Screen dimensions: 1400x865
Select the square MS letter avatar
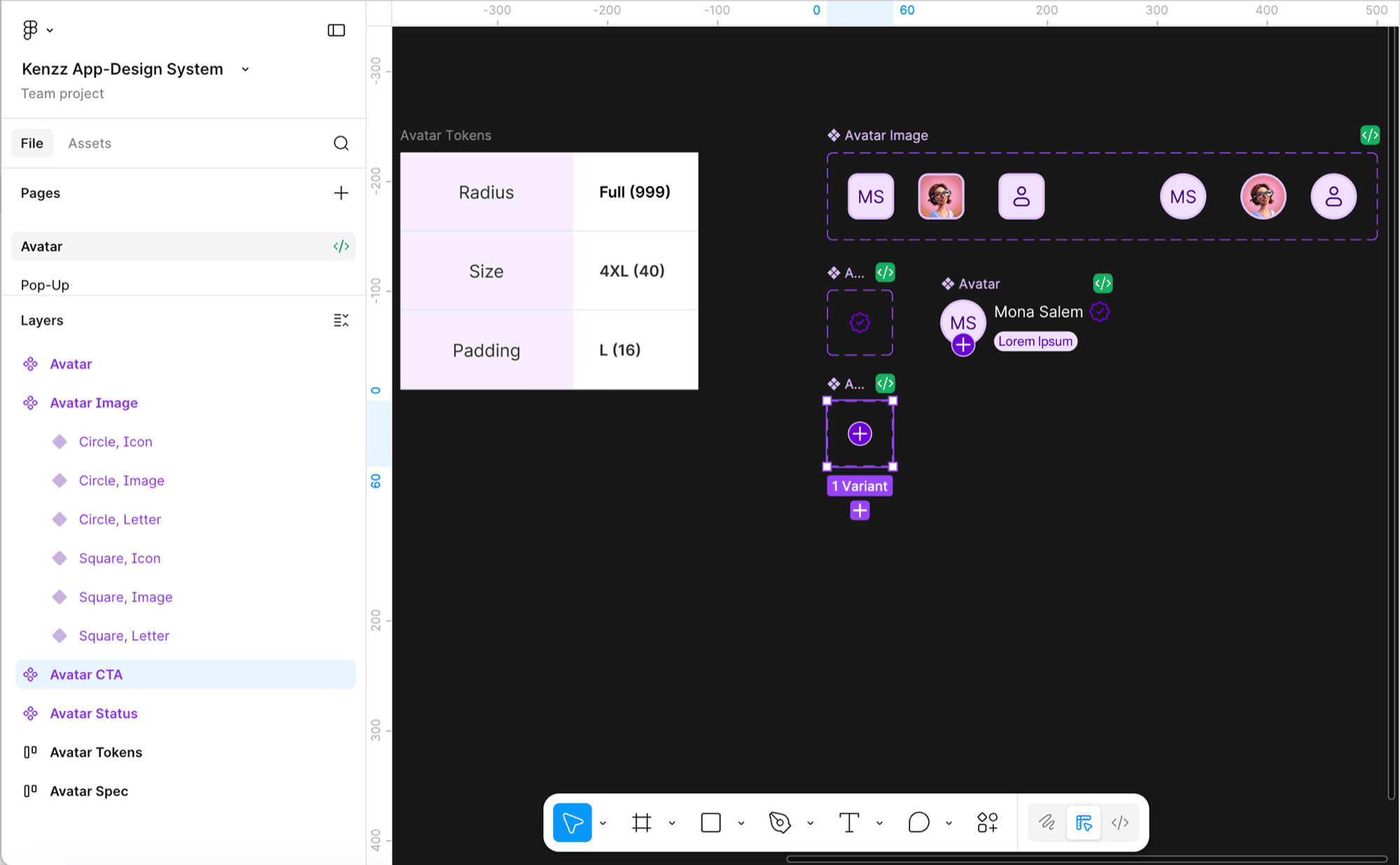871,197
